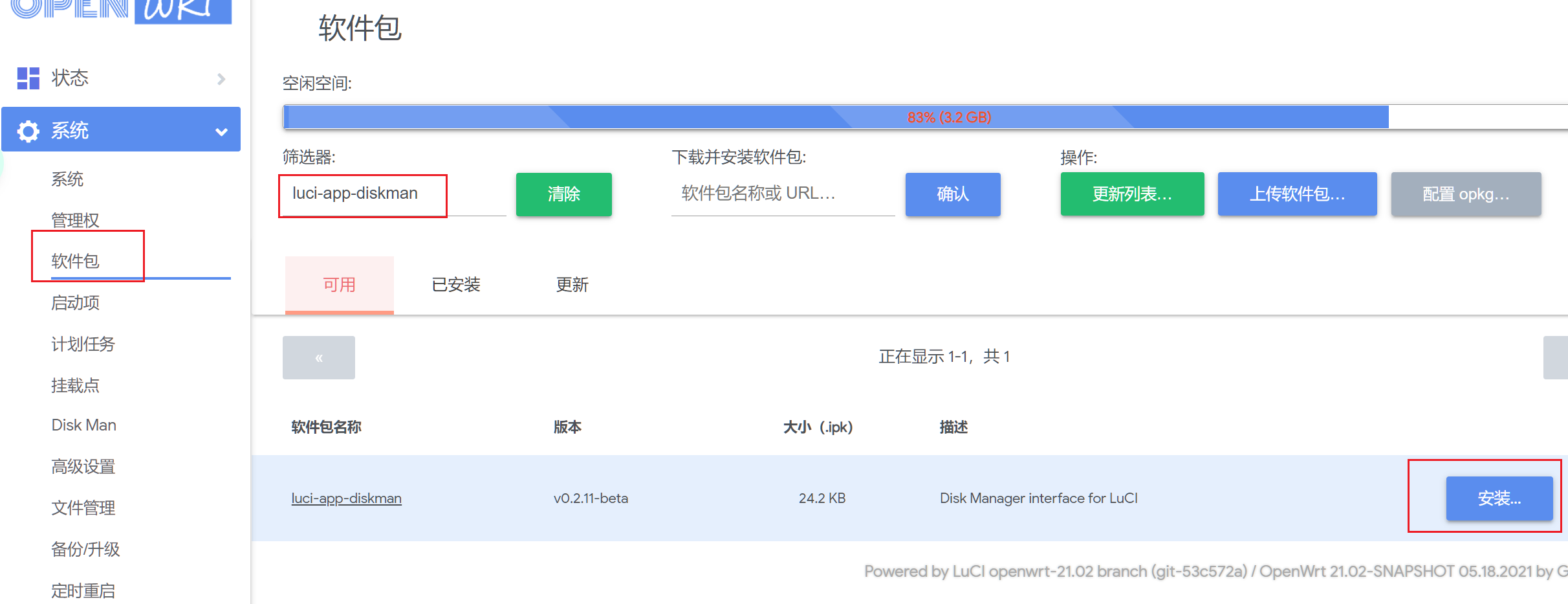This screenshot has height=604, width=1568.
Task: Click the Confirm (确认) download button
Action: click(x=952, y=194)
